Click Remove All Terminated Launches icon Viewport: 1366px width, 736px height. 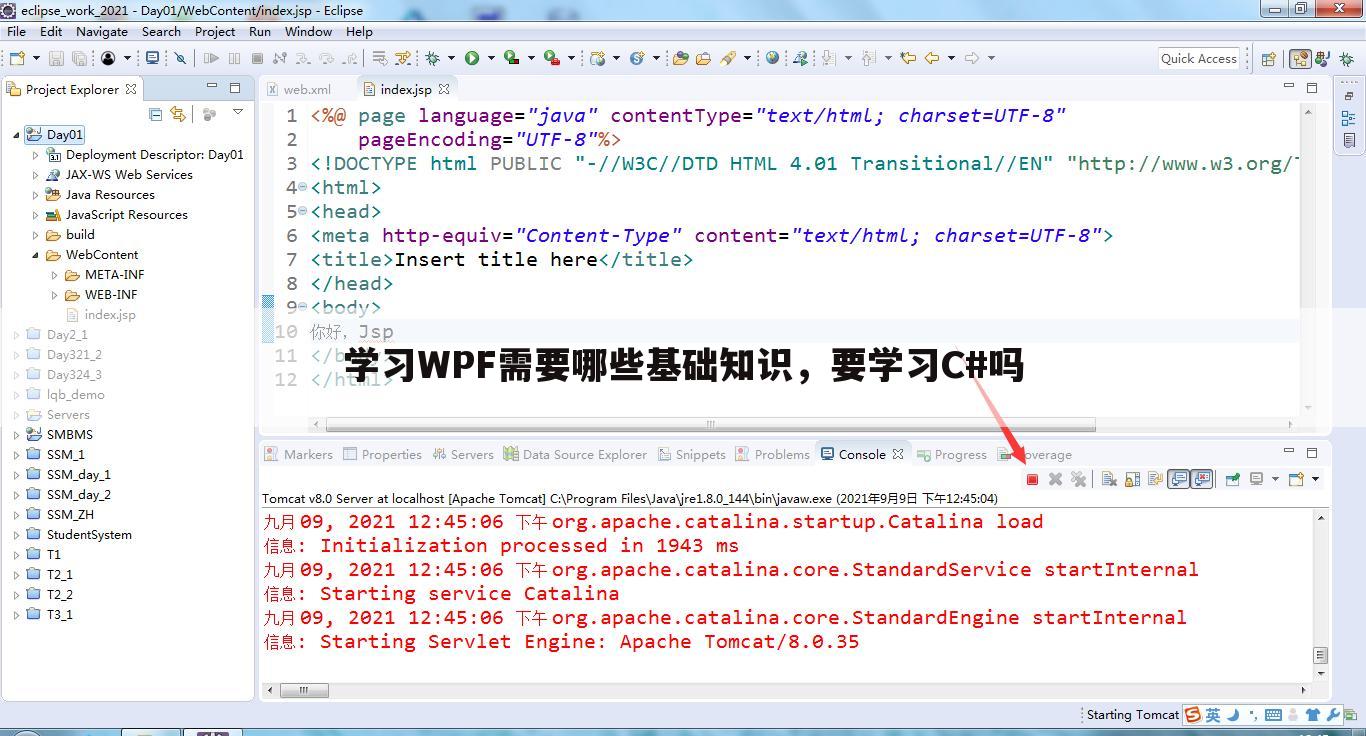click(1078, 479)
